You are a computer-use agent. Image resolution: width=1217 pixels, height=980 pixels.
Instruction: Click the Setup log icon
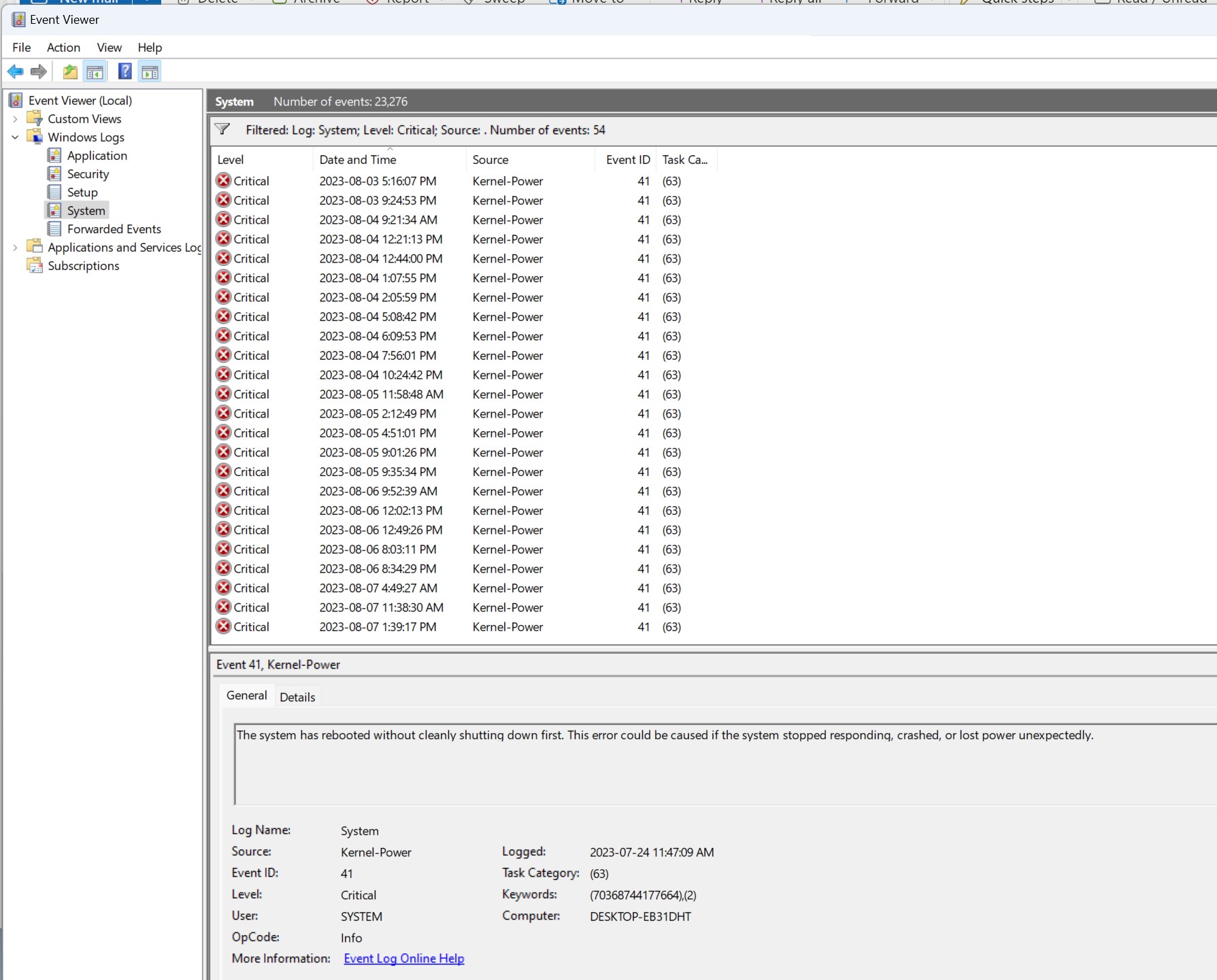coord(54,192)
